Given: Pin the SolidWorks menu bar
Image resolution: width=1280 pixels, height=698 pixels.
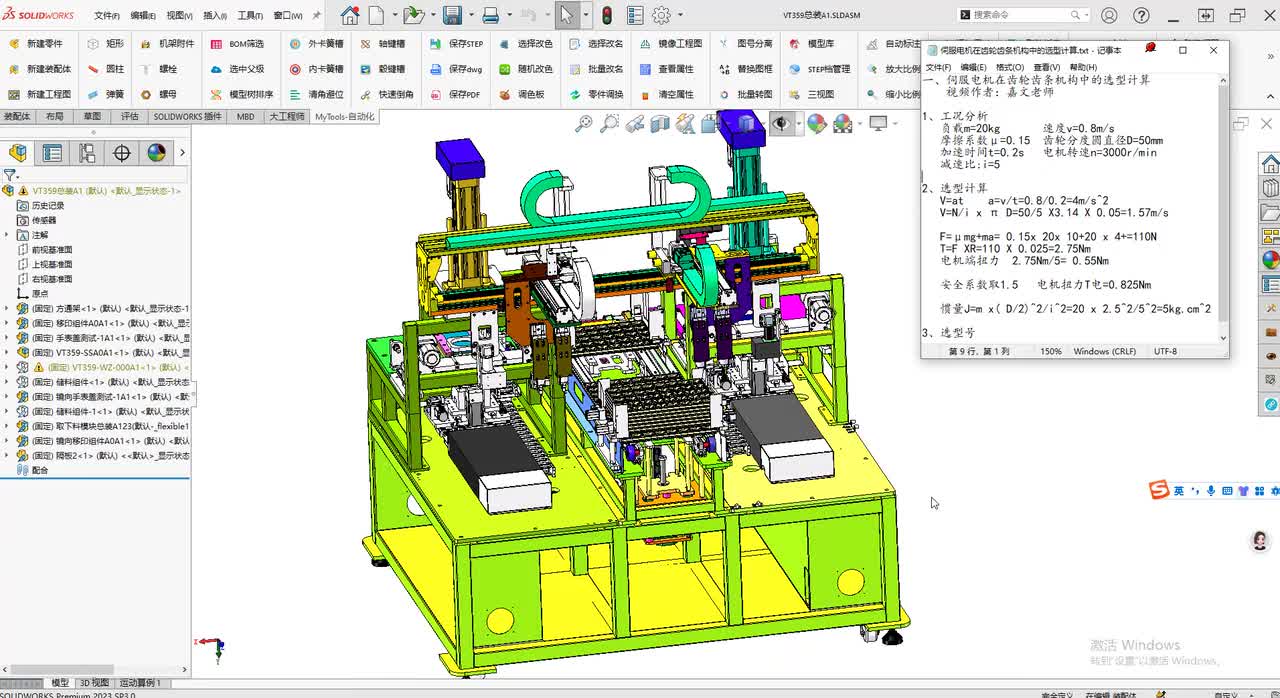Looking at the screenshot, I should pos(317,16).
